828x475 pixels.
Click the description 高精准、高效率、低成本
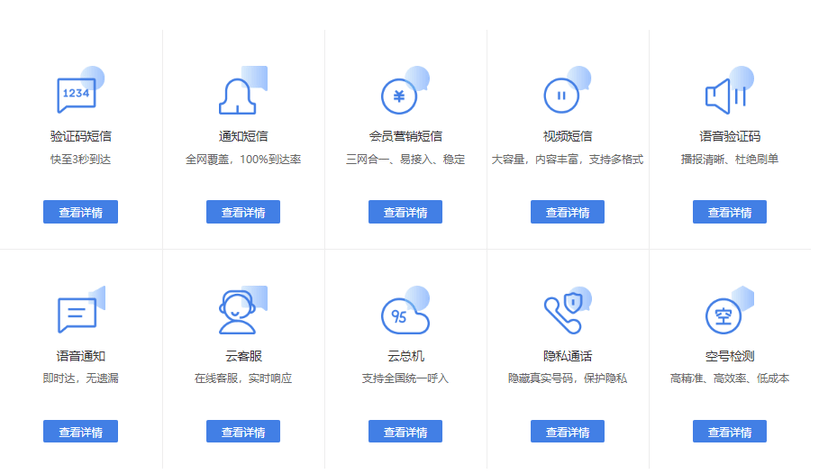[x=729, y=378]
